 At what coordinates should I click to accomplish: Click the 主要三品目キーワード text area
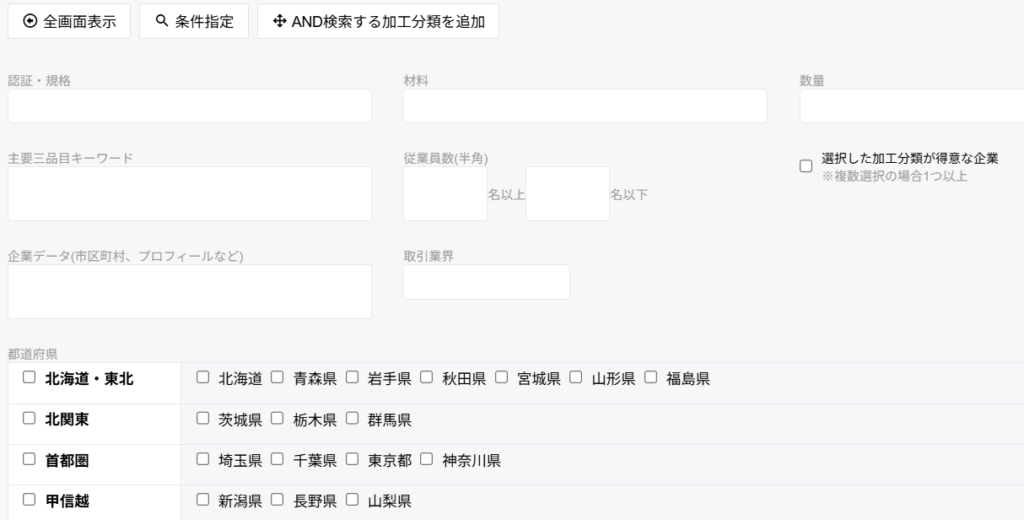coord(189,193)
